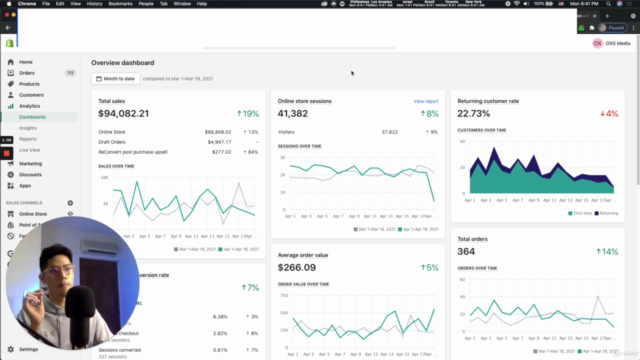The image size is (640, 360).
Task: Click the Shopify logo icon
Action: (9, 42)
